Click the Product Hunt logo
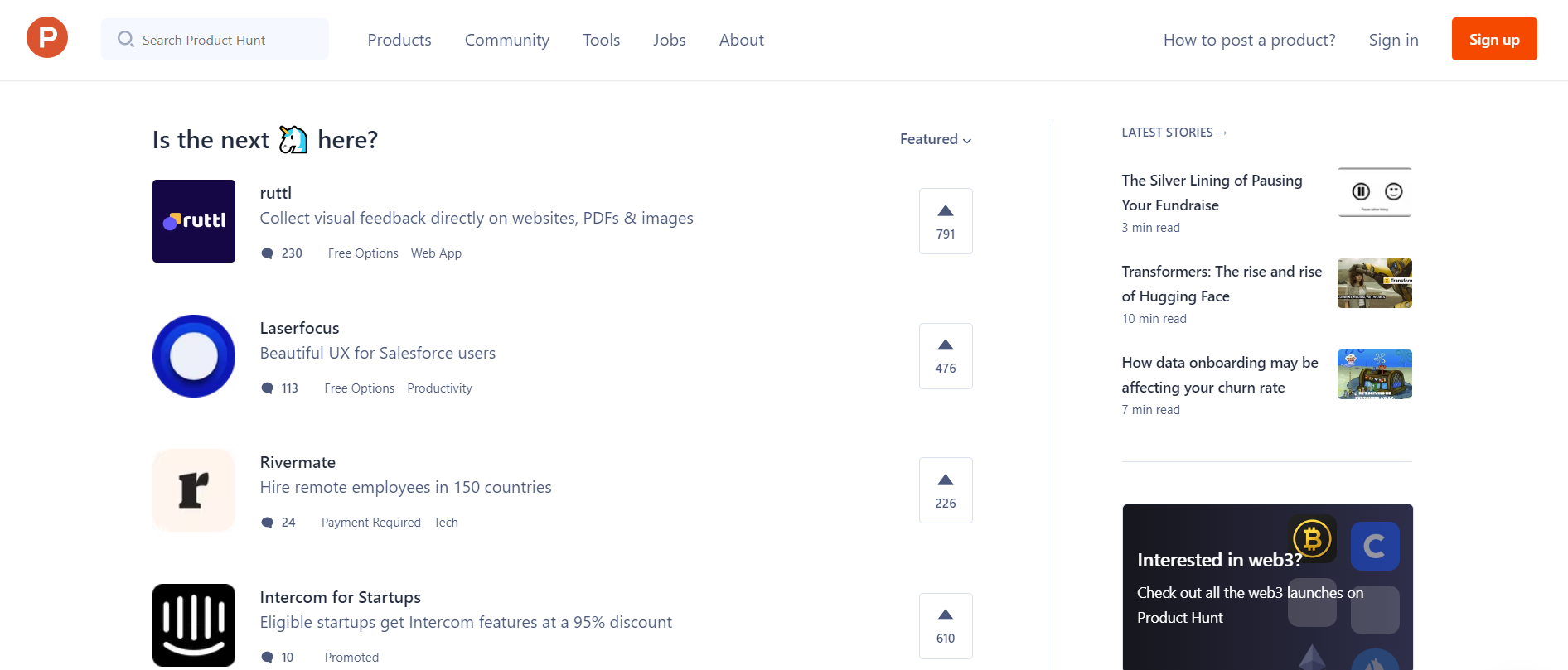This screenshot has height=670, width=1568. [46, 36]
